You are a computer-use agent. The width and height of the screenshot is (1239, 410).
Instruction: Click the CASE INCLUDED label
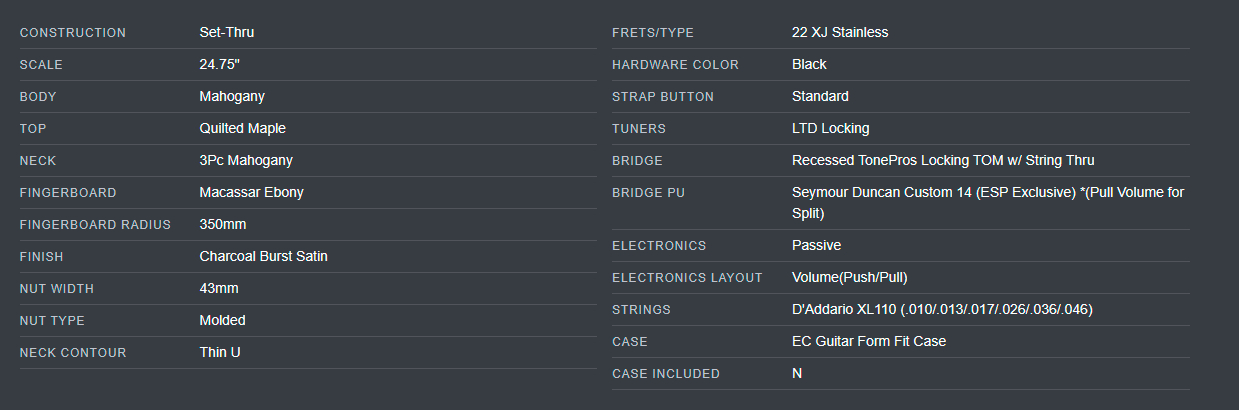666,374
